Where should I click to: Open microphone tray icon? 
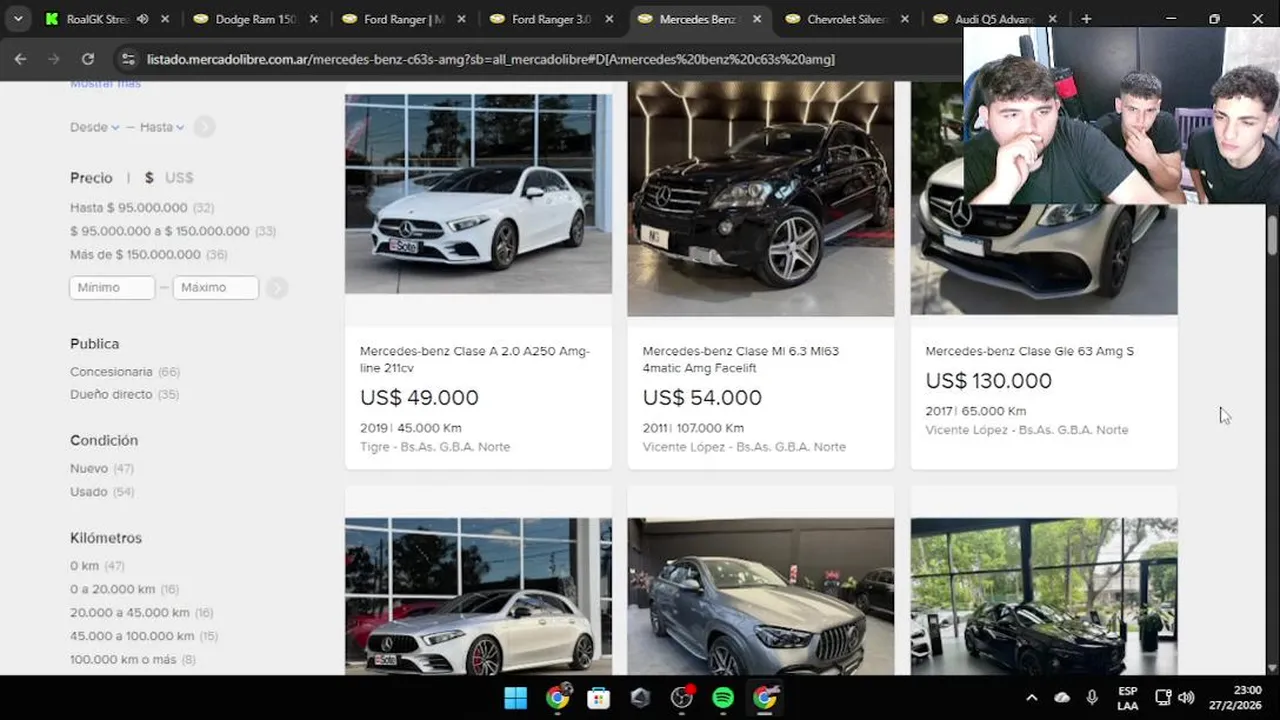(x=1092, y=698)
